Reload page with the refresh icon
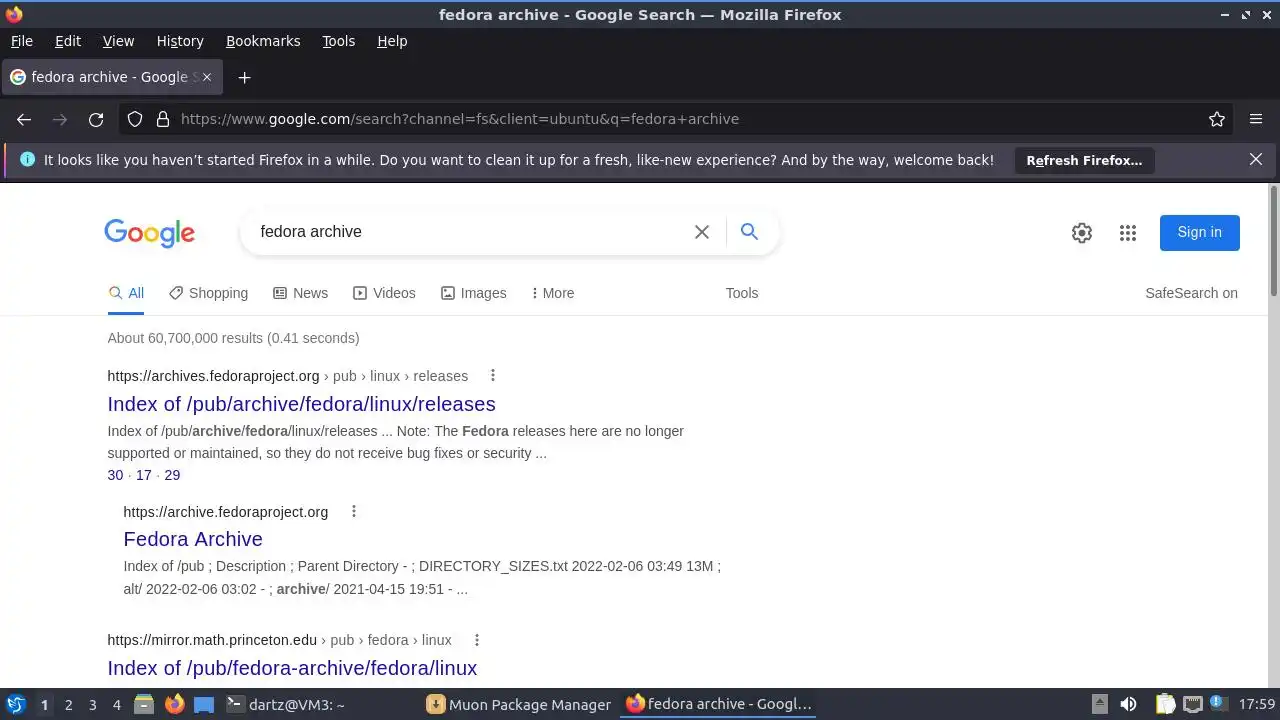1280x720 pixels. 96,119
